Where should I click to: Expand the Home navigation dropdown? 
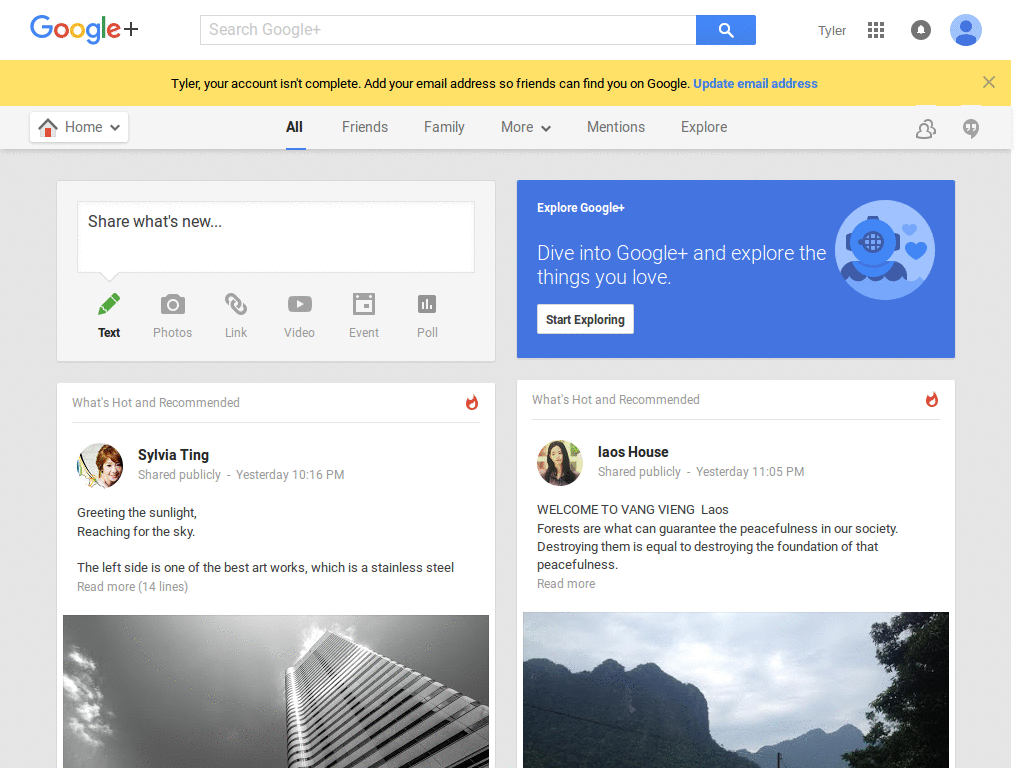(x=79, y=127)
